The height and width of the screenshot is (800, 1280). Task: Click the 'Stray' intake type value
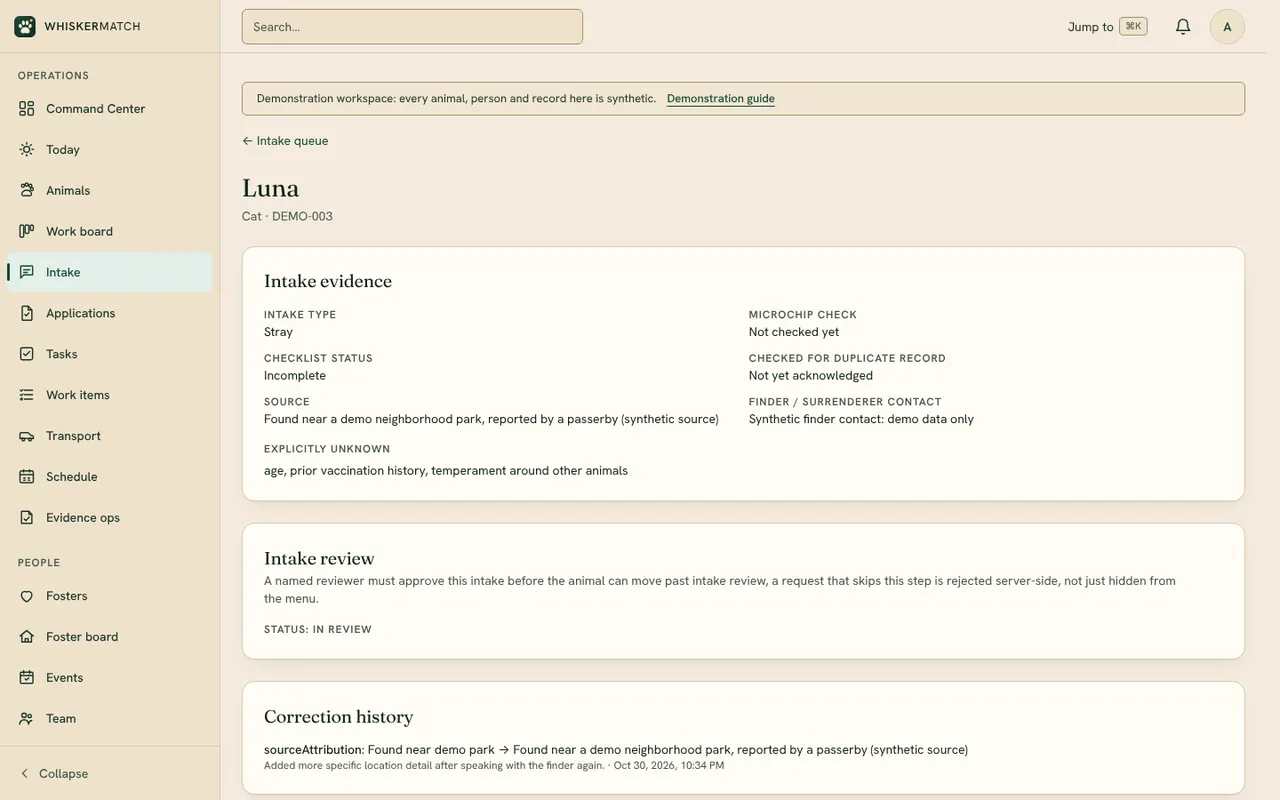tap(278, 332)
